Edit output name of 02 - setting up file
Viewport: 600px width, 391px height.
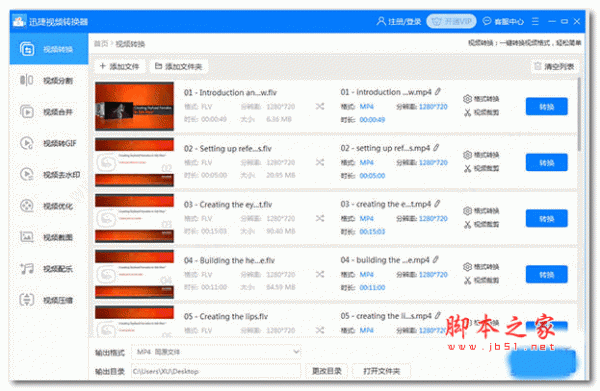click(436, 147)
